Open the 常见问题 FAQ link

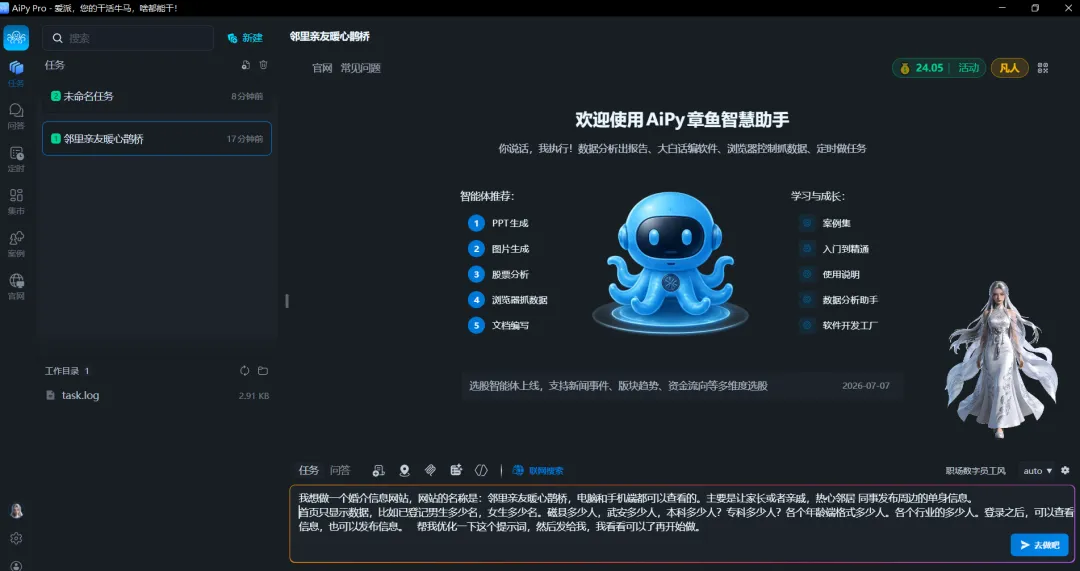tap(360, 68)
